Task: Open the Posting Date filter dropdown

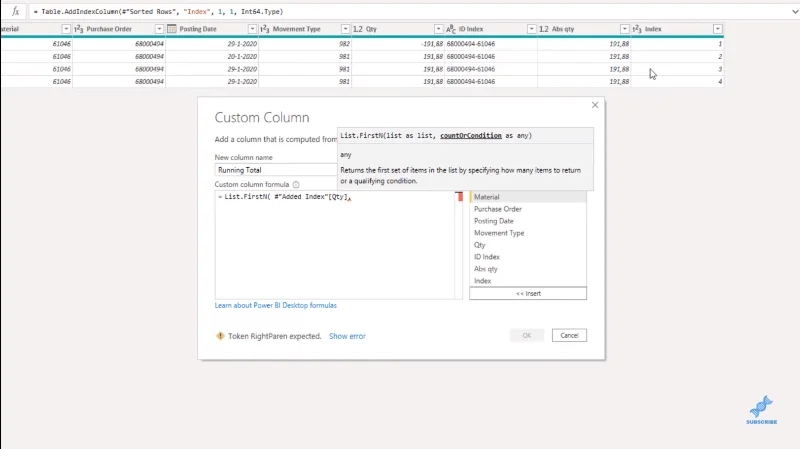Action: [252, 29]
